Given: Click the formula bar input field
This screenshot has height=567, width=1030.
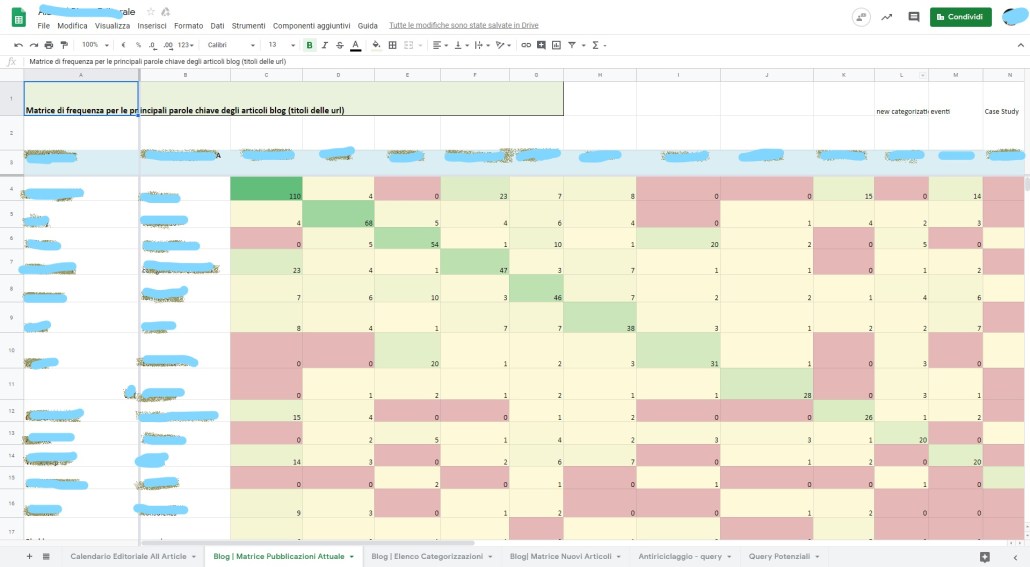Looking at the screenshot, I should coord(500,62).
